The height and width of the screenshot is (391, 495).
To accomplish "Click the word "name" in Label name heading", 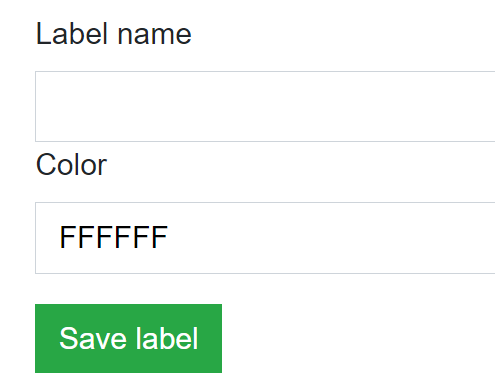I will (155, 36).
